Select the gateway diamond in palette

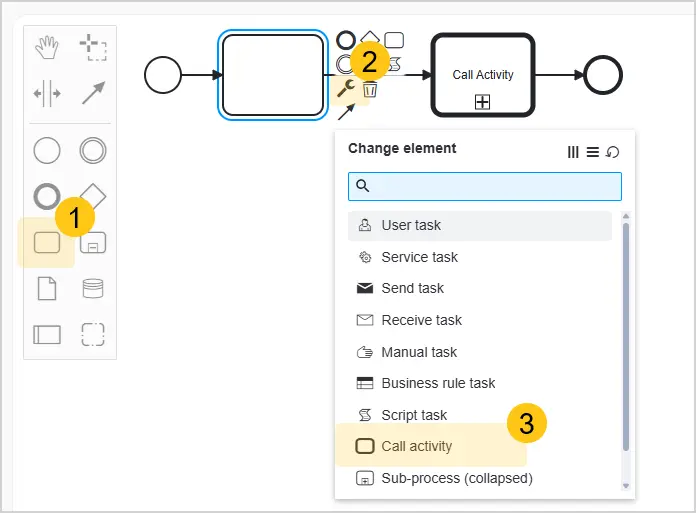pos(94,195)
